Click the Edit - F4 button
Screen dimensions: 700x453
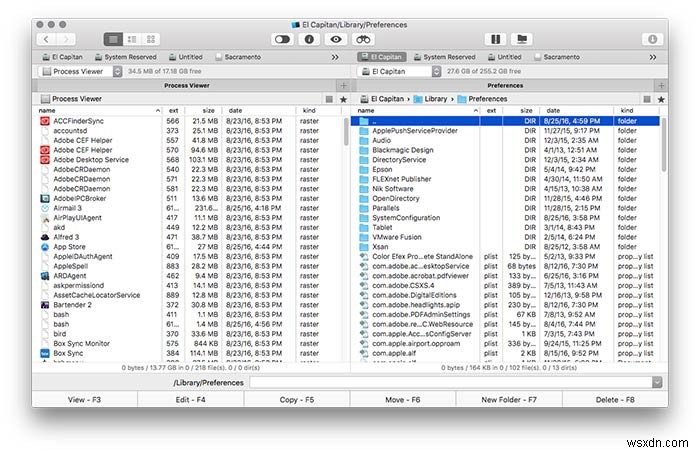(191, 399)
